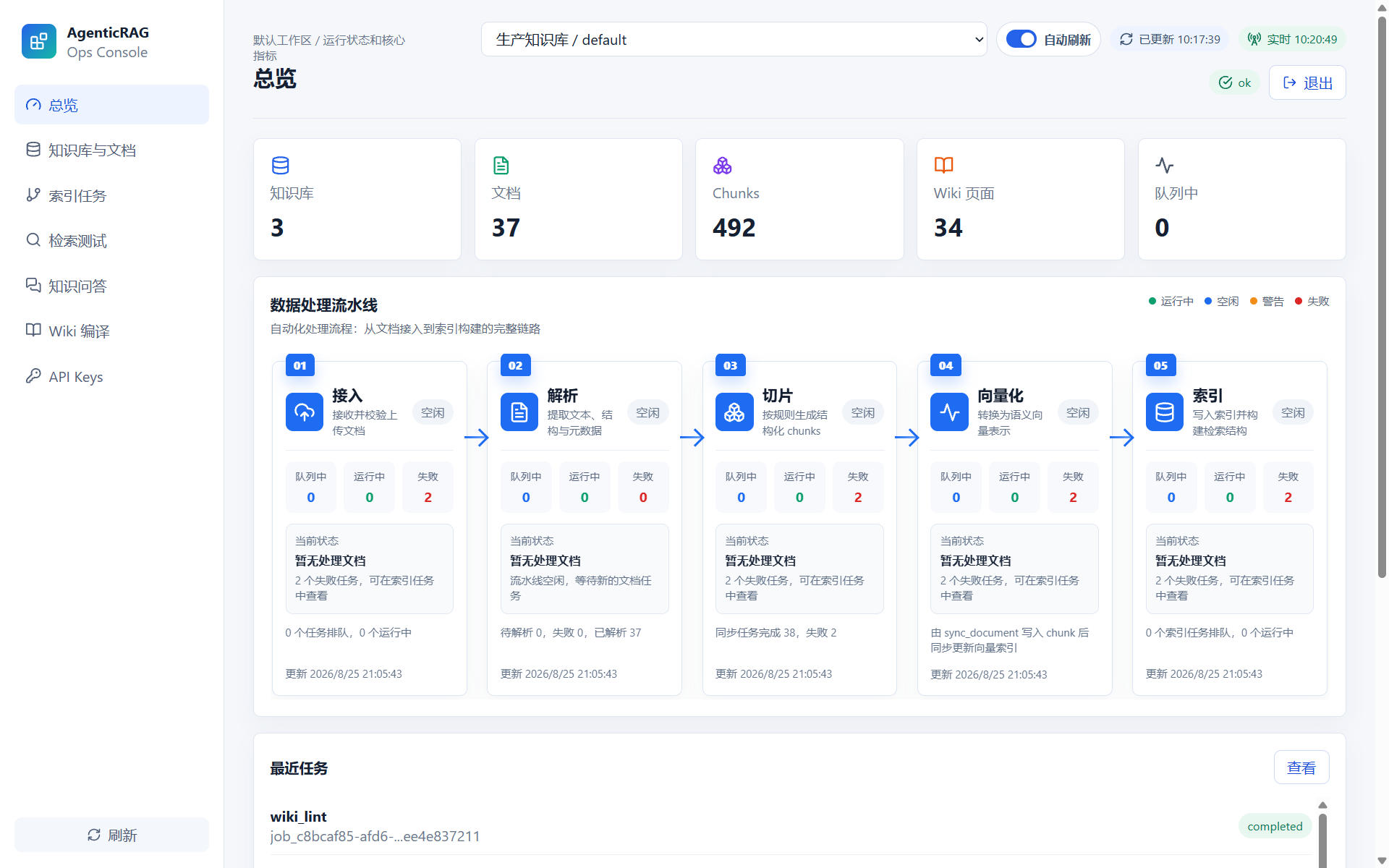Viewport: 1389px width, 868px height.
Task: Click the 空闲 badge on the 接入 stage
Action: tap(433, 412)
